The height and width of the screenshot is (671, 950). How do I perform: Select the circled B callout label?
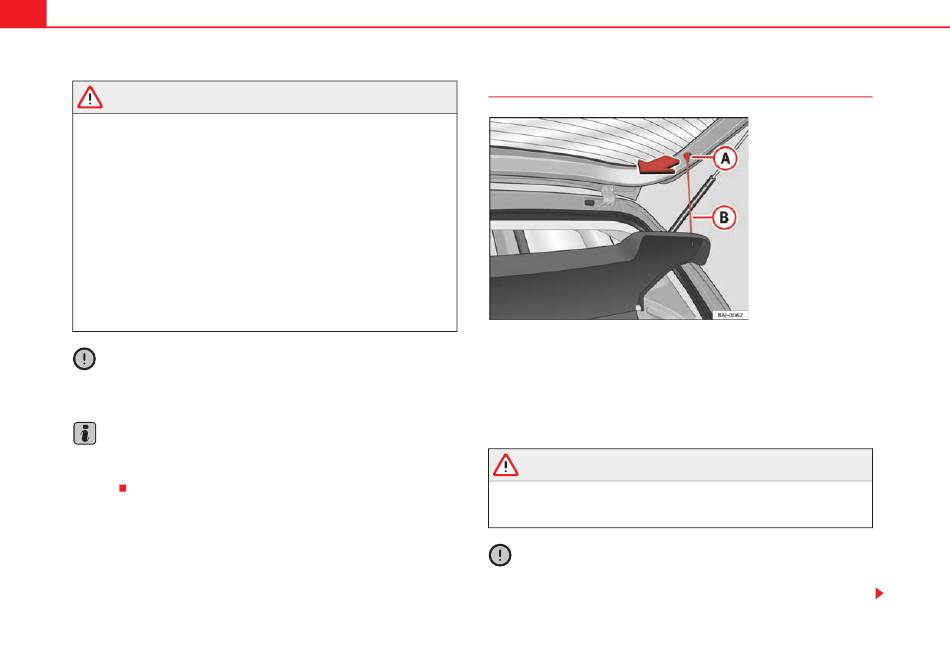point(723,217)
